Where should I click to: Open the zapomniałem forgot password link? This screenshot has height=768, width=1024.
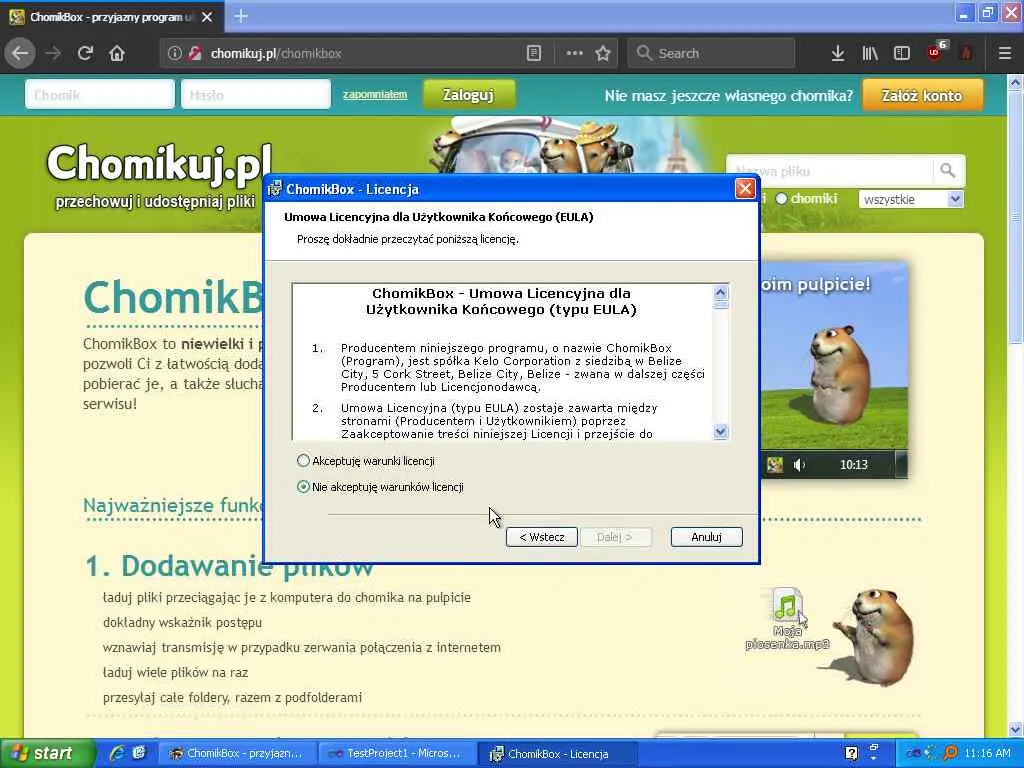(x=375, y=94)
